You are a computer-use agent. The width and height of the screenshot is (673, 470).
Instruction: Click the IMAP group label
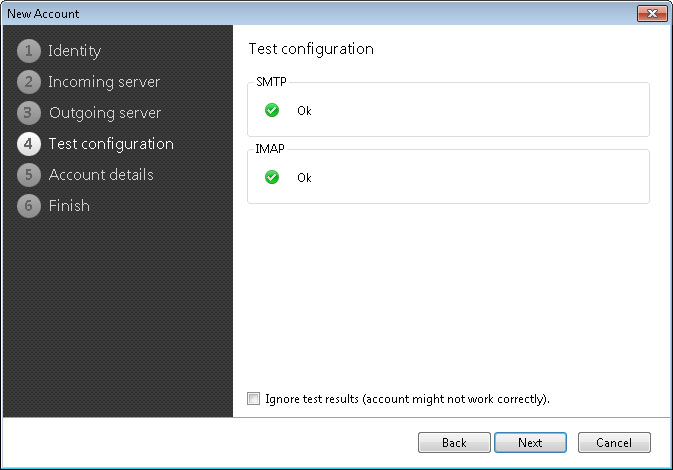pos(270,149)
